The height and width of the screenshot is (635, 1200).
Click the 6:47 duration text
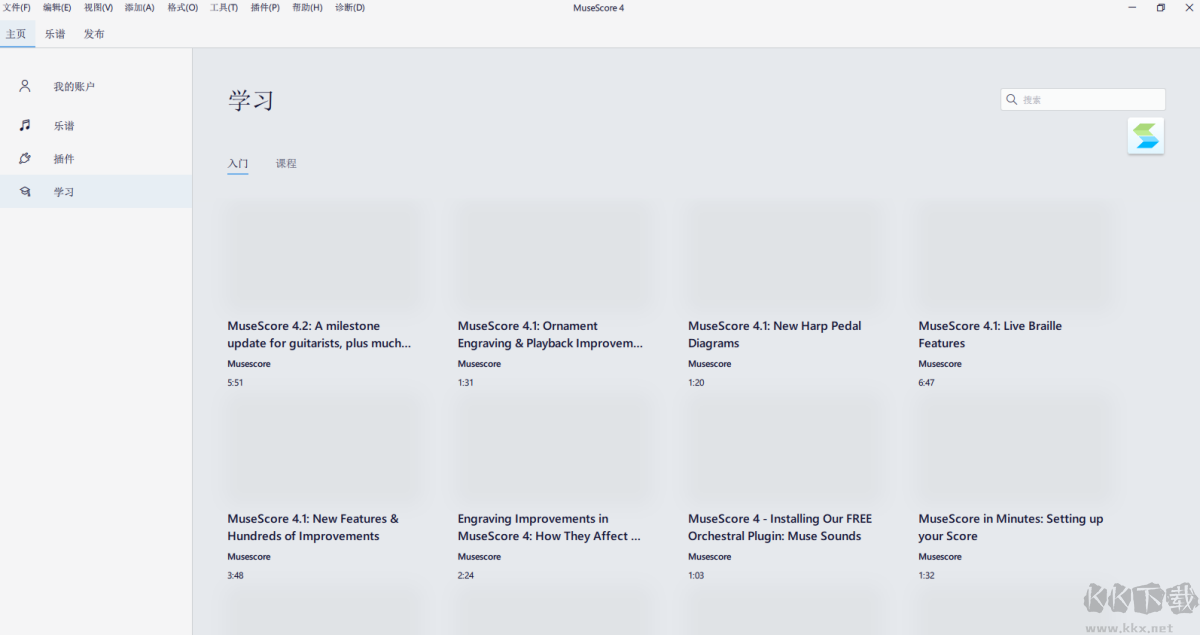click(x=927, y=383)
